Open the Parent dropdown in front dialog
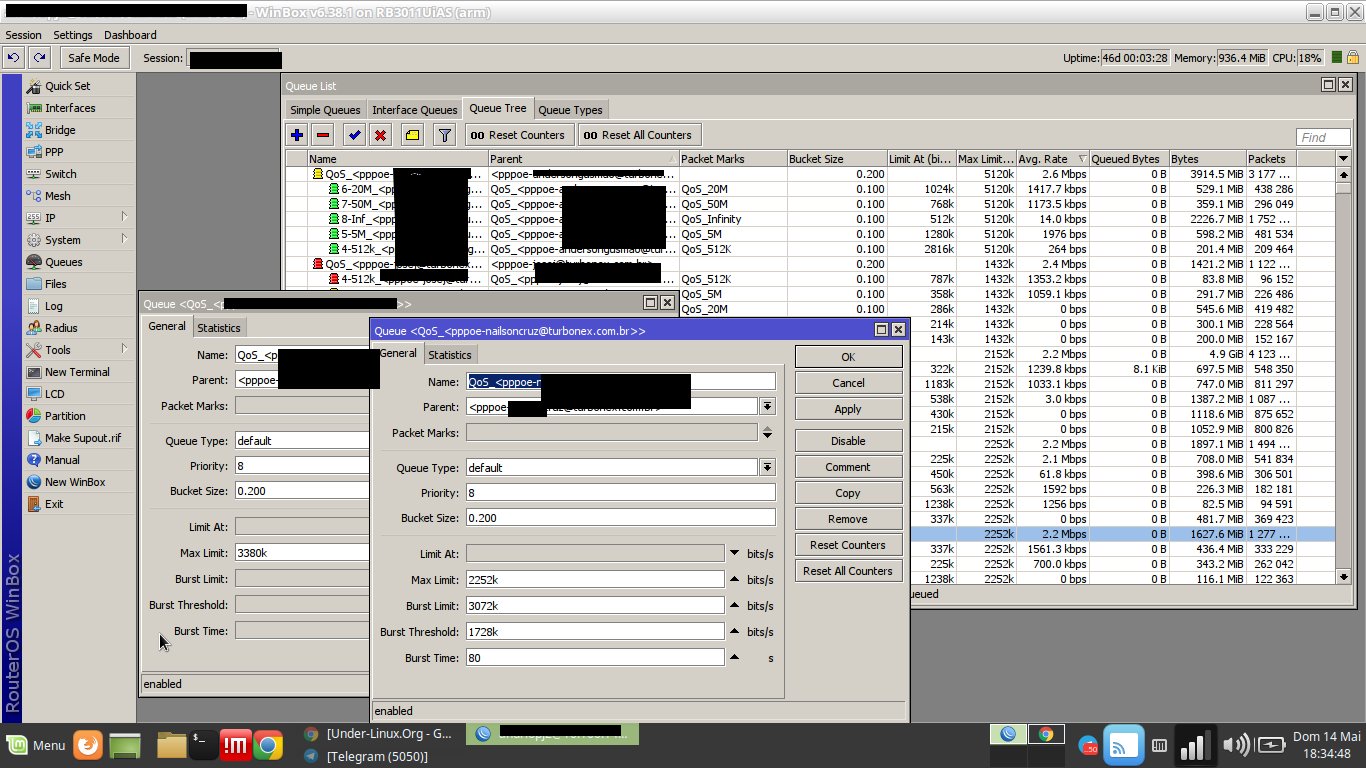The height and width of the screenshot is (768, 1366). click(x=767, y=406)
